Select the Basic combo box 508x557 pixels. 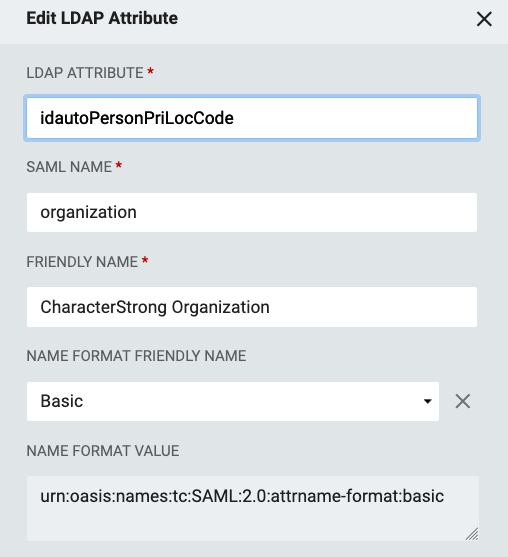(233, 401)
